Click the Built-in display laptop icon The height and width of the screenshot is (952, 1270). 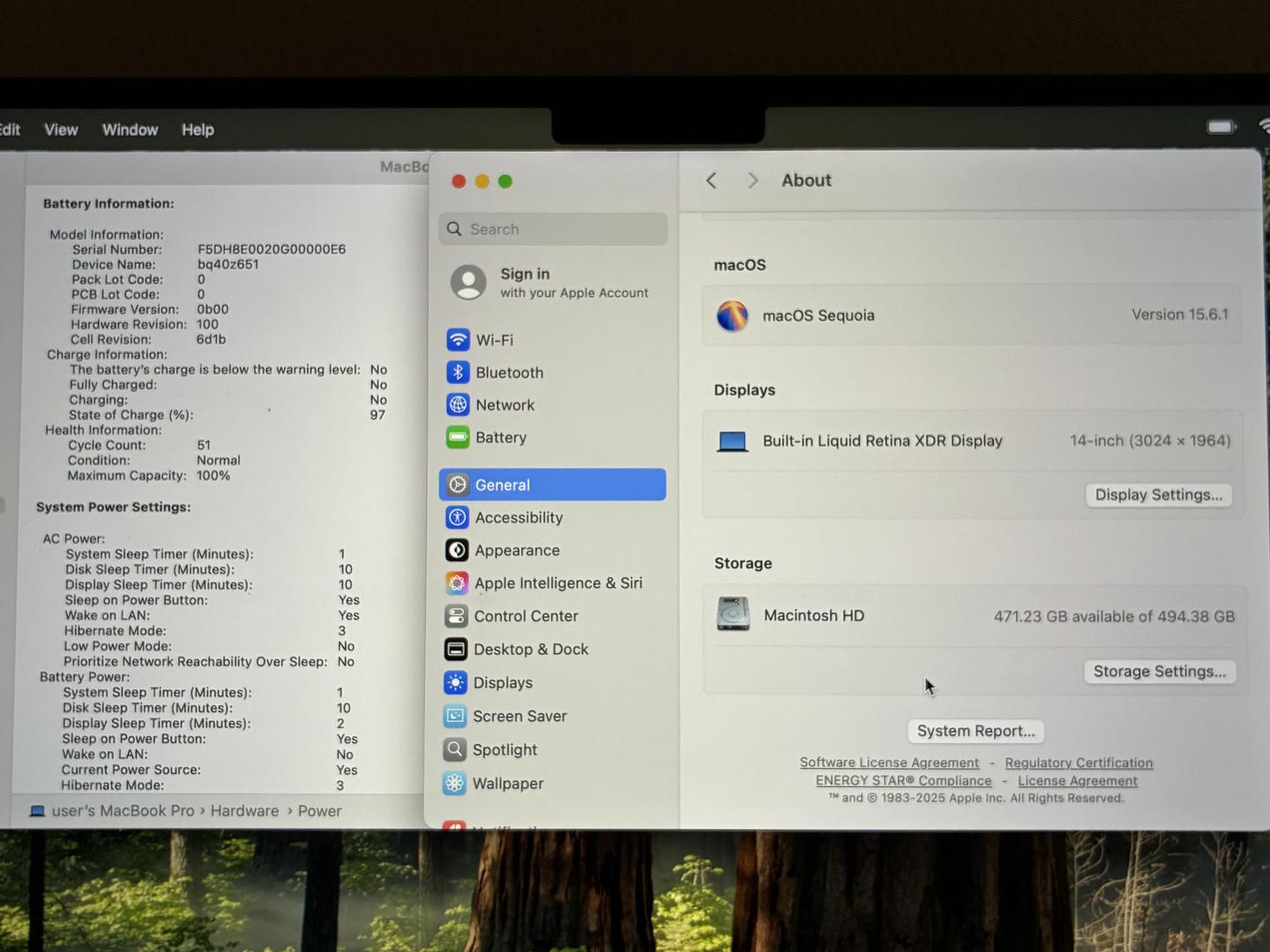(732, 442)
